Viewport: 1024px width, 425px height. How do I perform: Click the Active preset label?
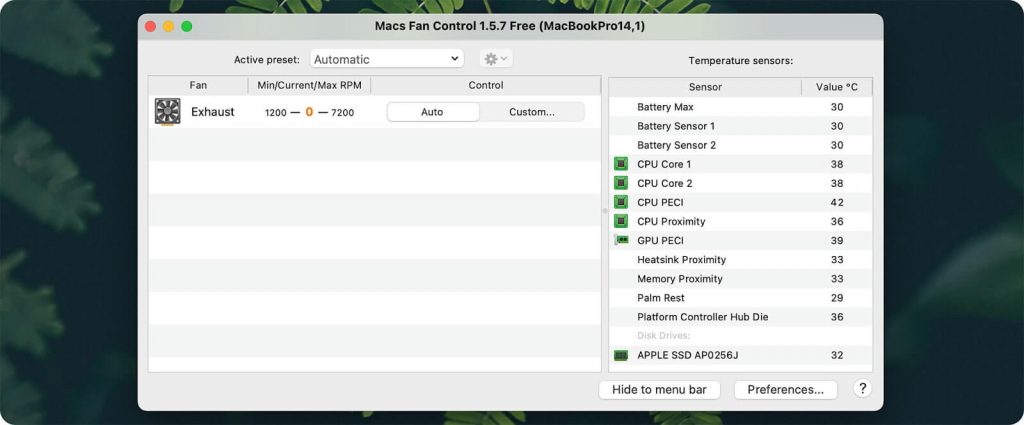point(266,59)
